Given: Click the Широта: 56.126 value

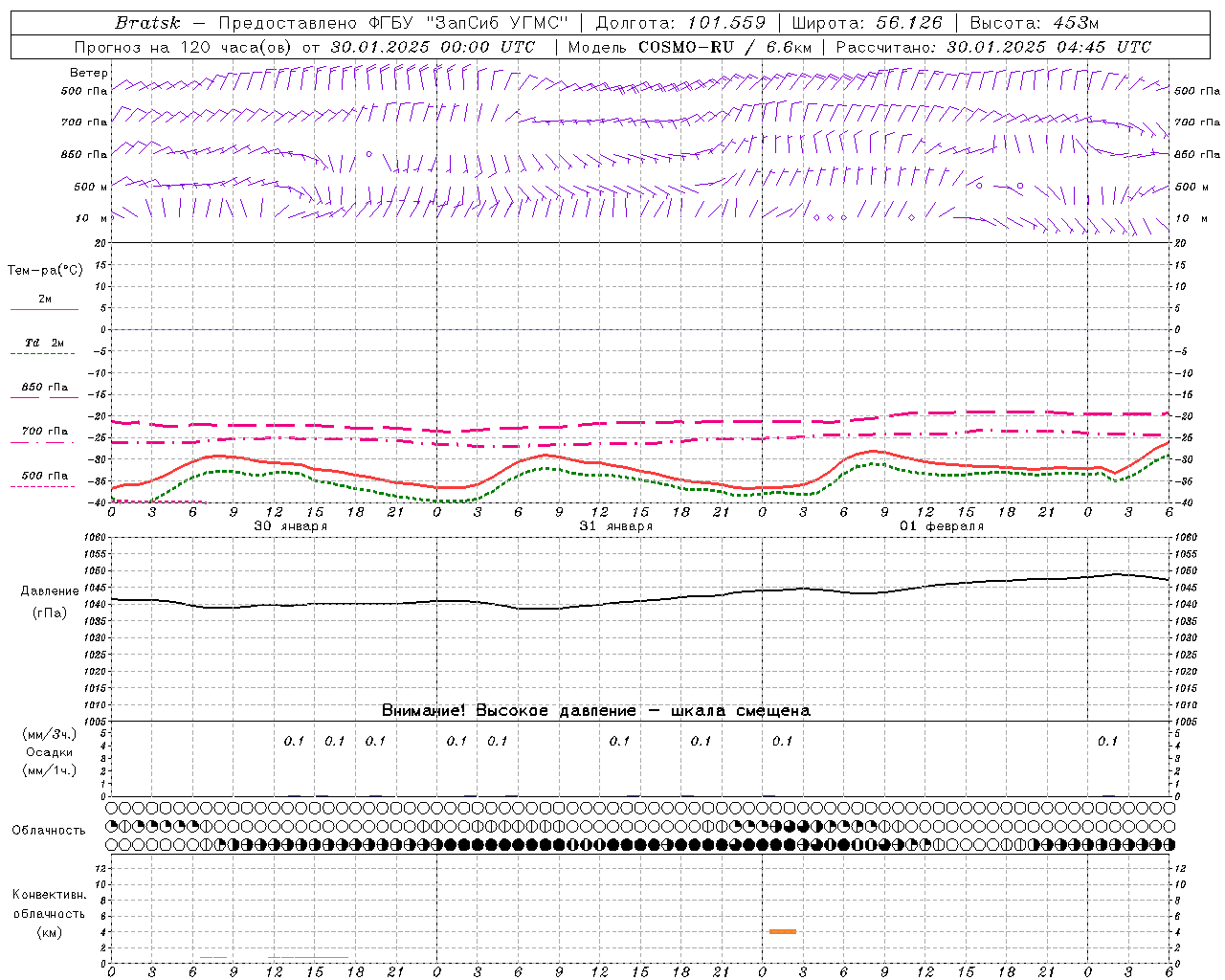Looking at the screenshot, I should [x=867, y=23].
